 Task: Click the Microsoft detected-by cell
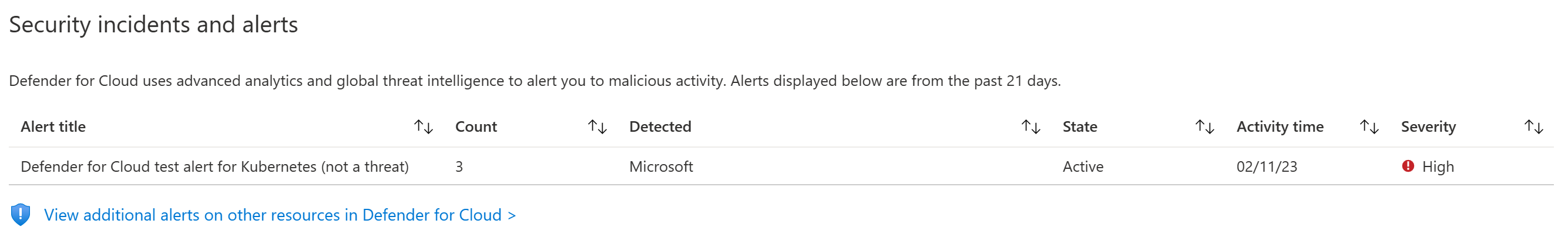click(x=661, y=166)
